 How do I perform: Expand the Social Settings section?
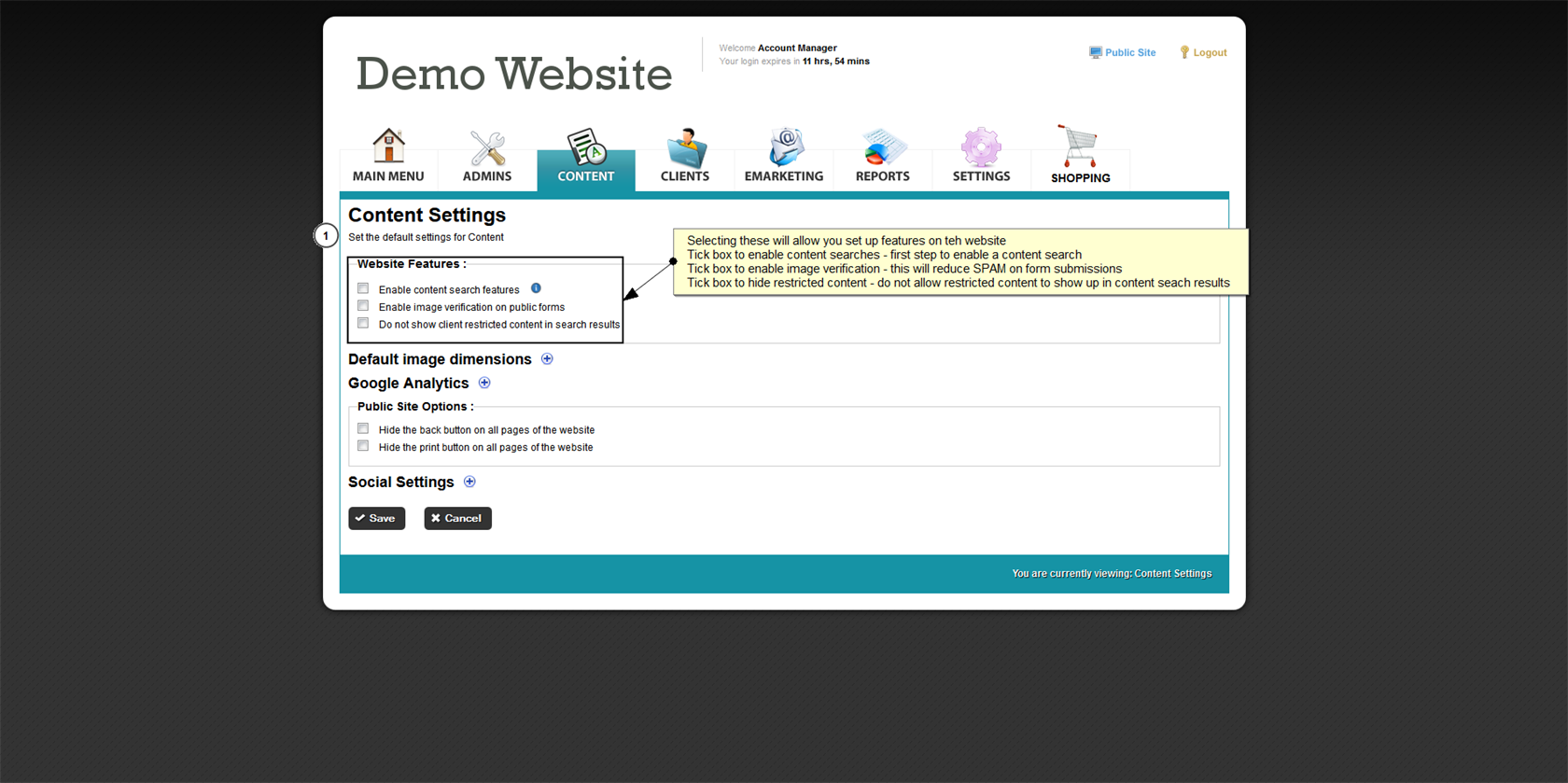pos(469,482)
